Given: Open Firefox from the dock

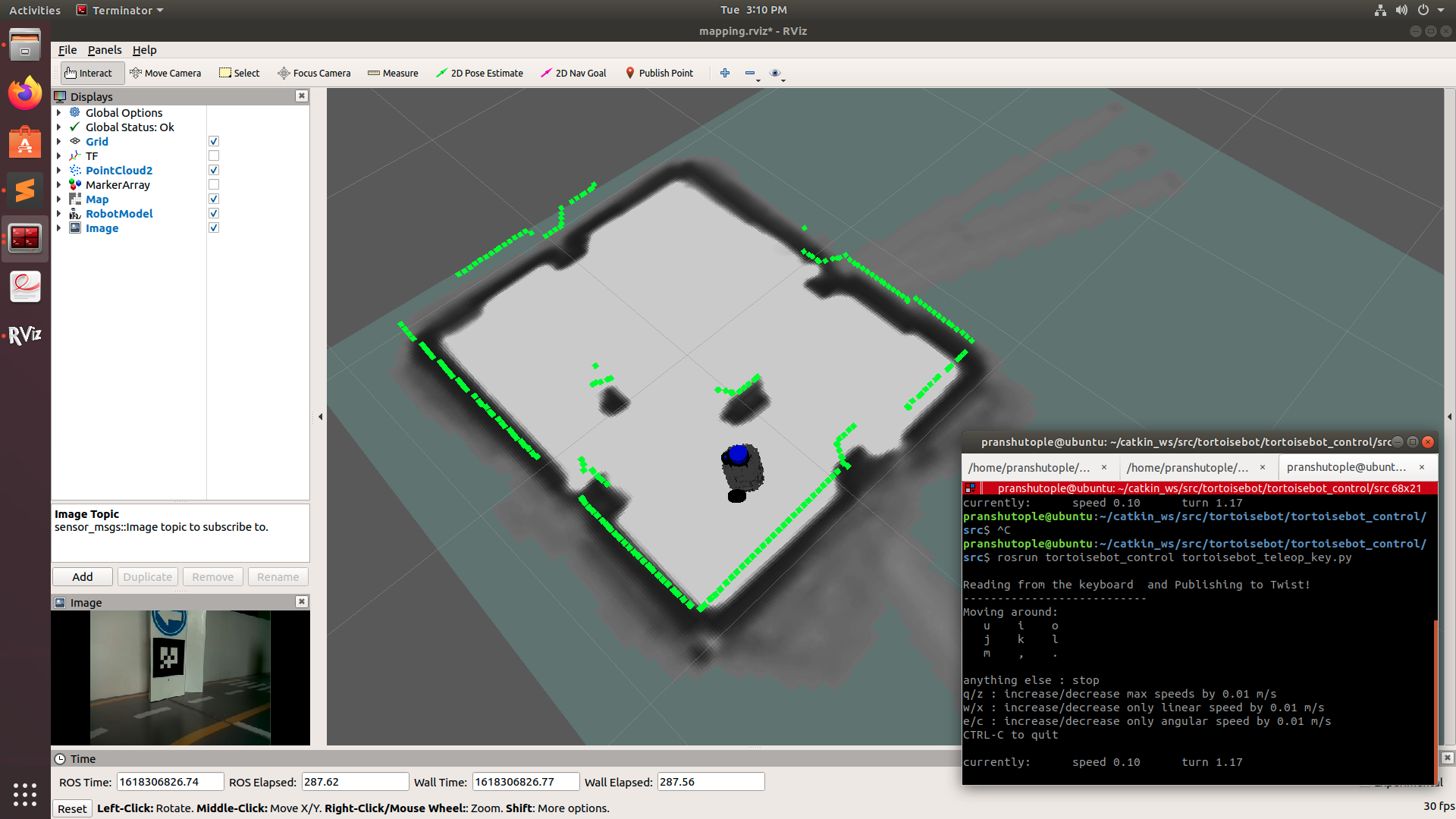Looking at the screenshot, I should pos(25,93).
